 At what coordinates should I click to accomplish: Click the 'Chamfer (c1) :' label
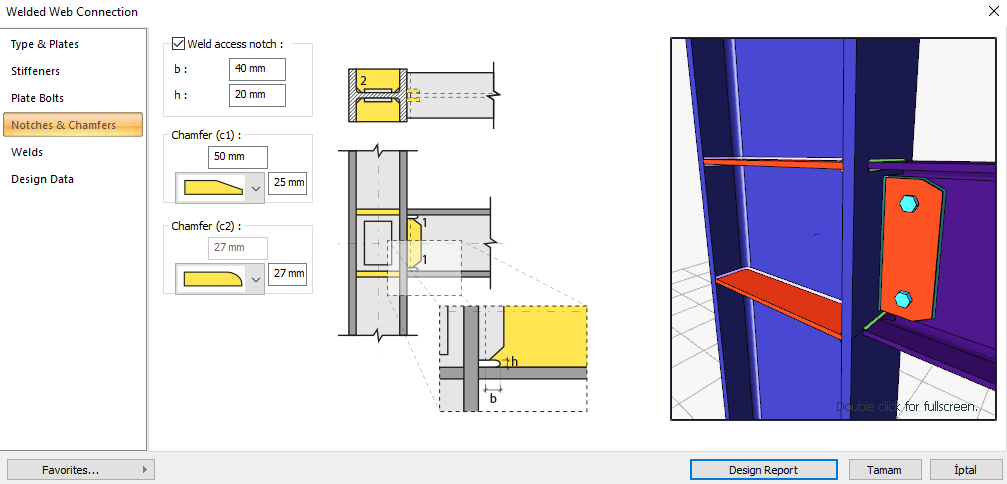pos(206,135)
